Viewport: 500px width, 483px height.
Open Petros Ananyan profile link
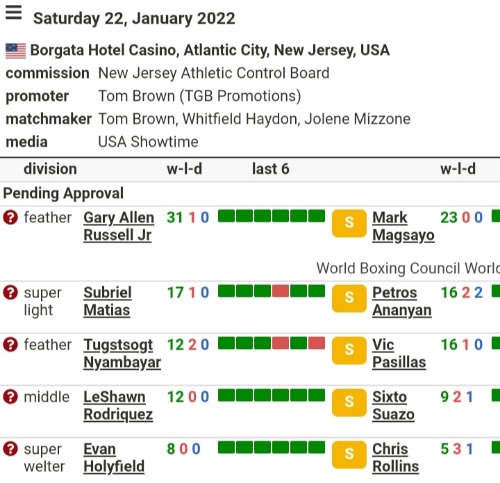coord(402,301)
